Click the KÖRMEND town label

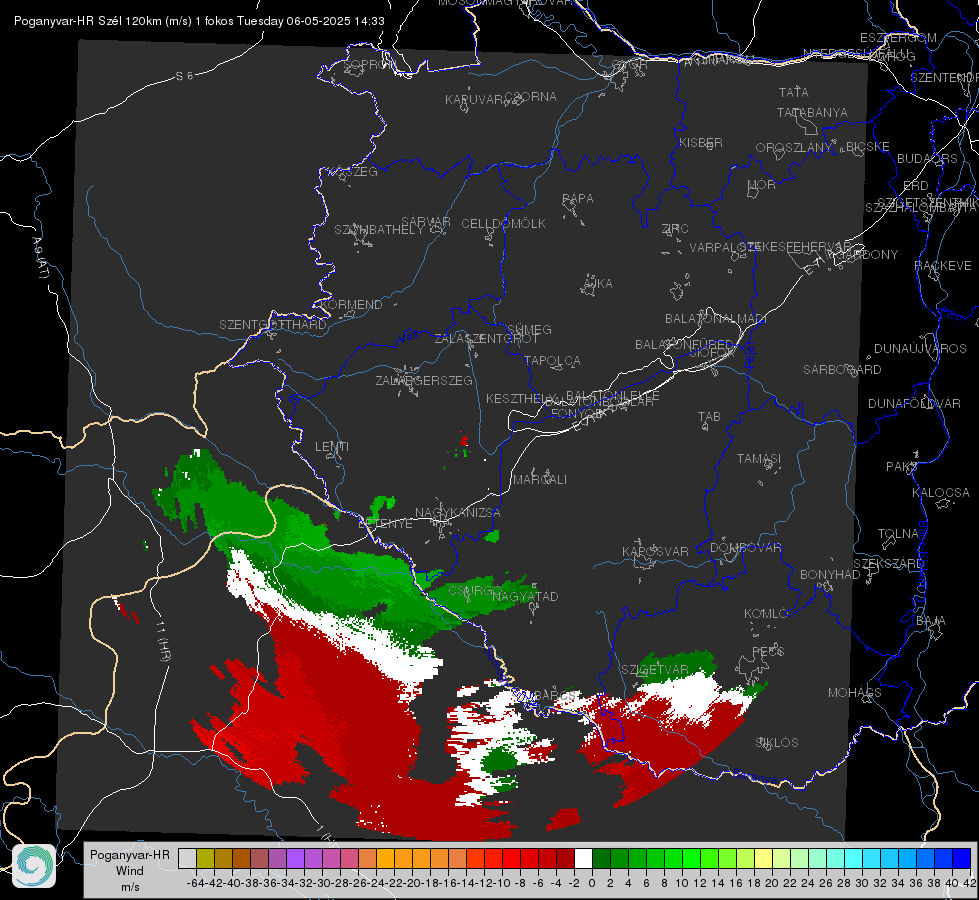352,305
